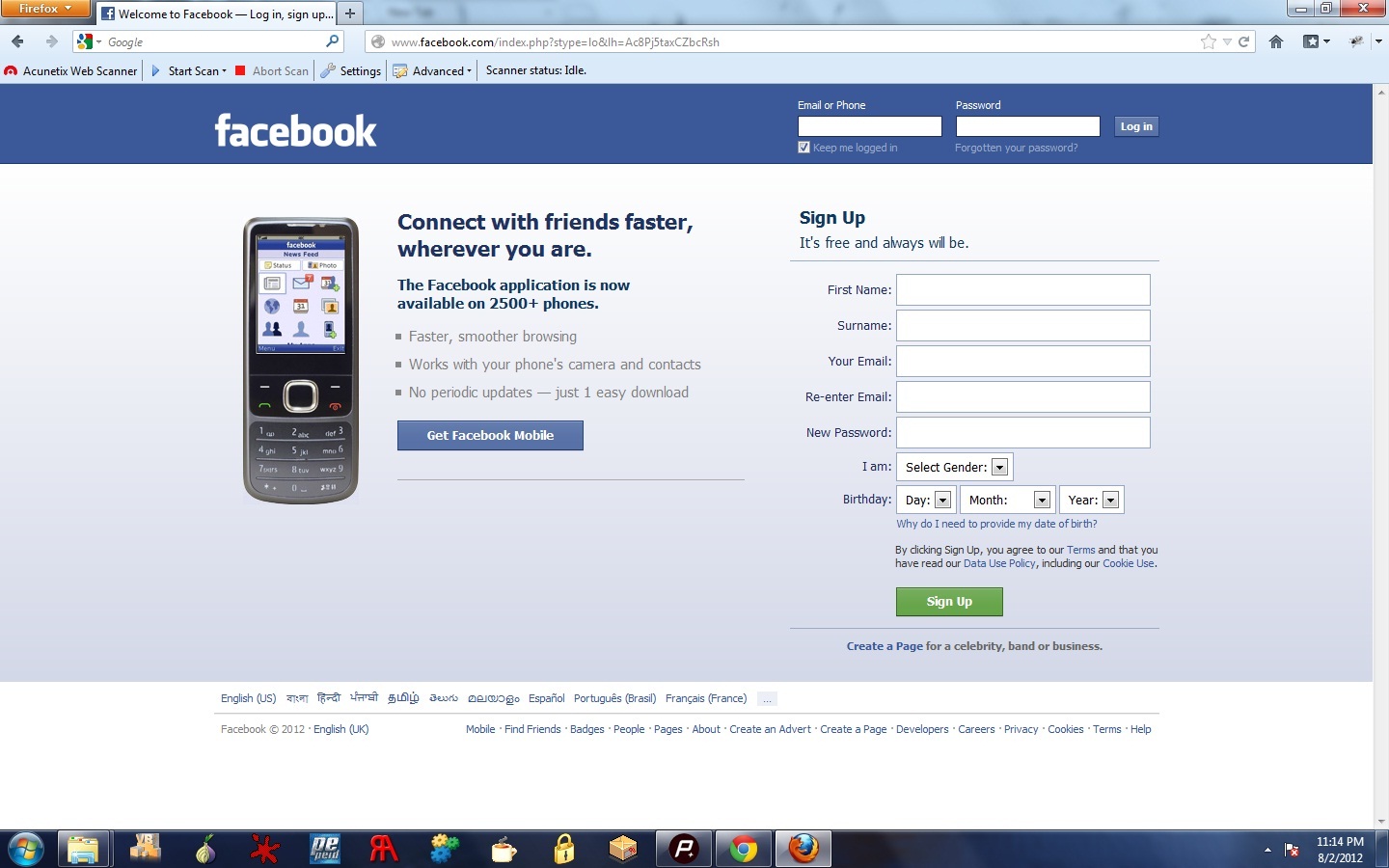Click the network flag tray icon
Image resolution: width=1389 pixels, height=868 pixels.
point(1292,850)
